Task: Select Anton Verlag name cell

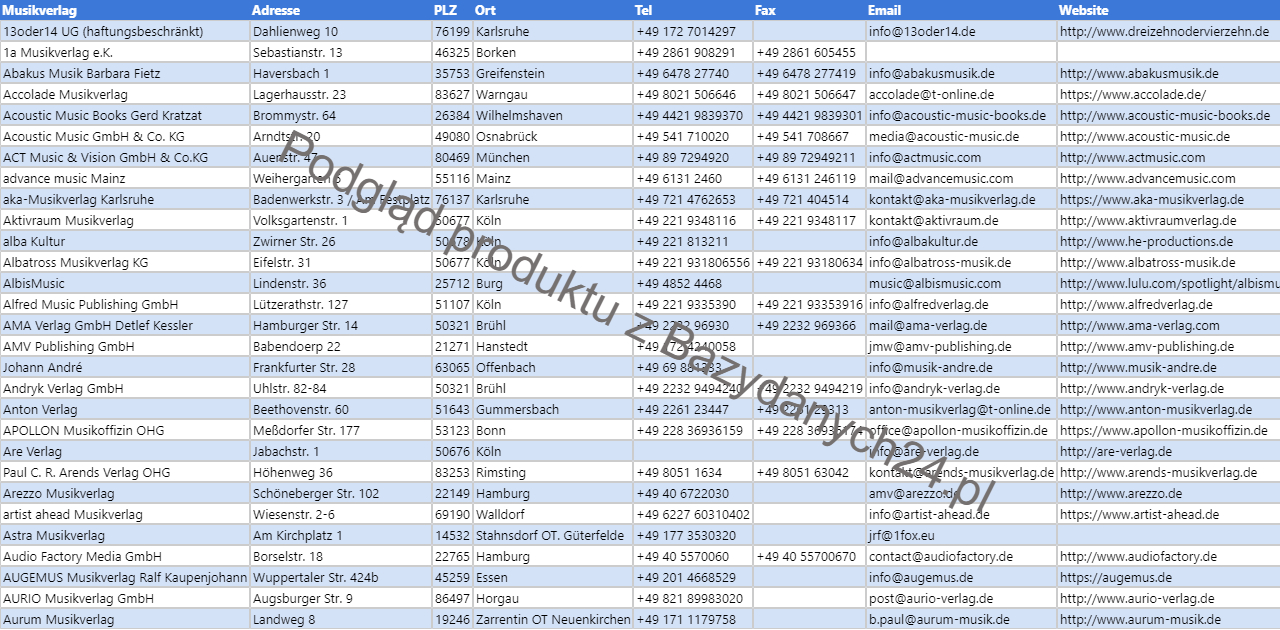Action: click(x=125, y=409)
